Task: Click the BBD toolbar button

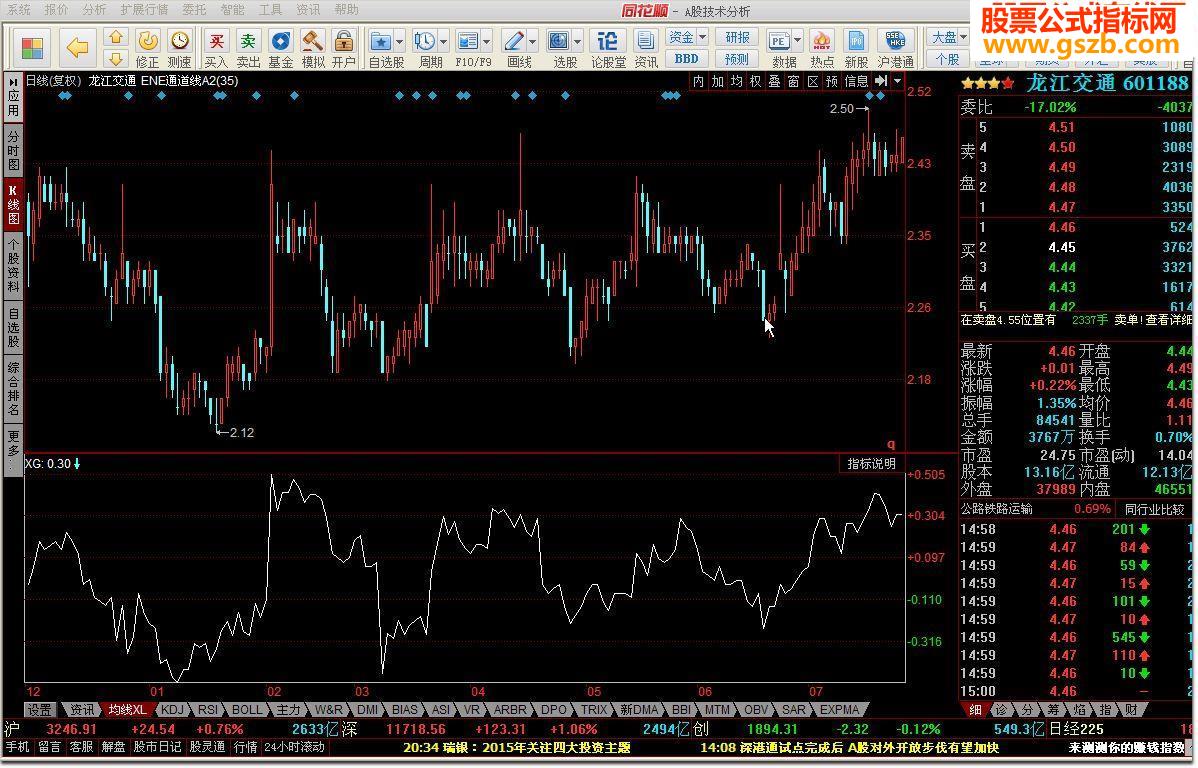Action: click(x=687, y=59)
